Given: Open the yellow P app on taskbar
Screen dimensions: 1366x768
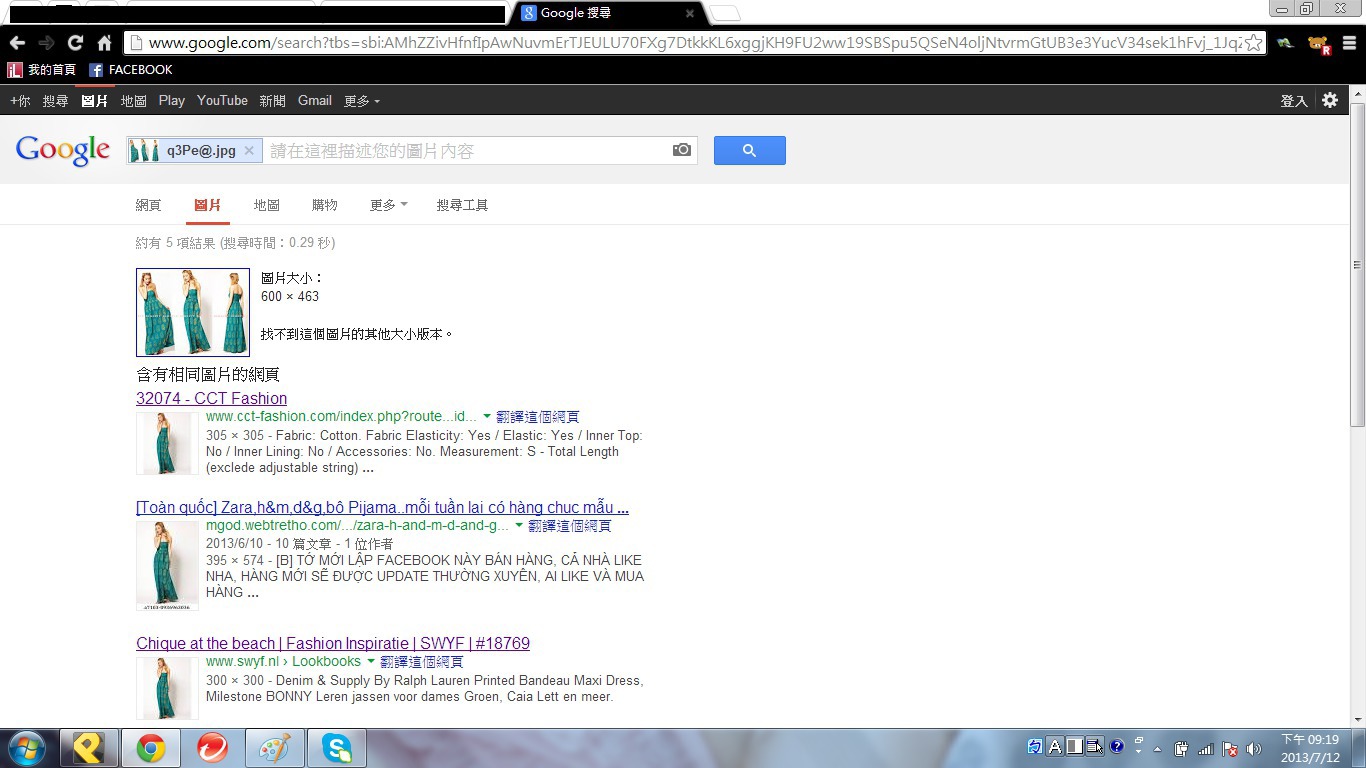Looking at the screenshot, I should [89, 748].
